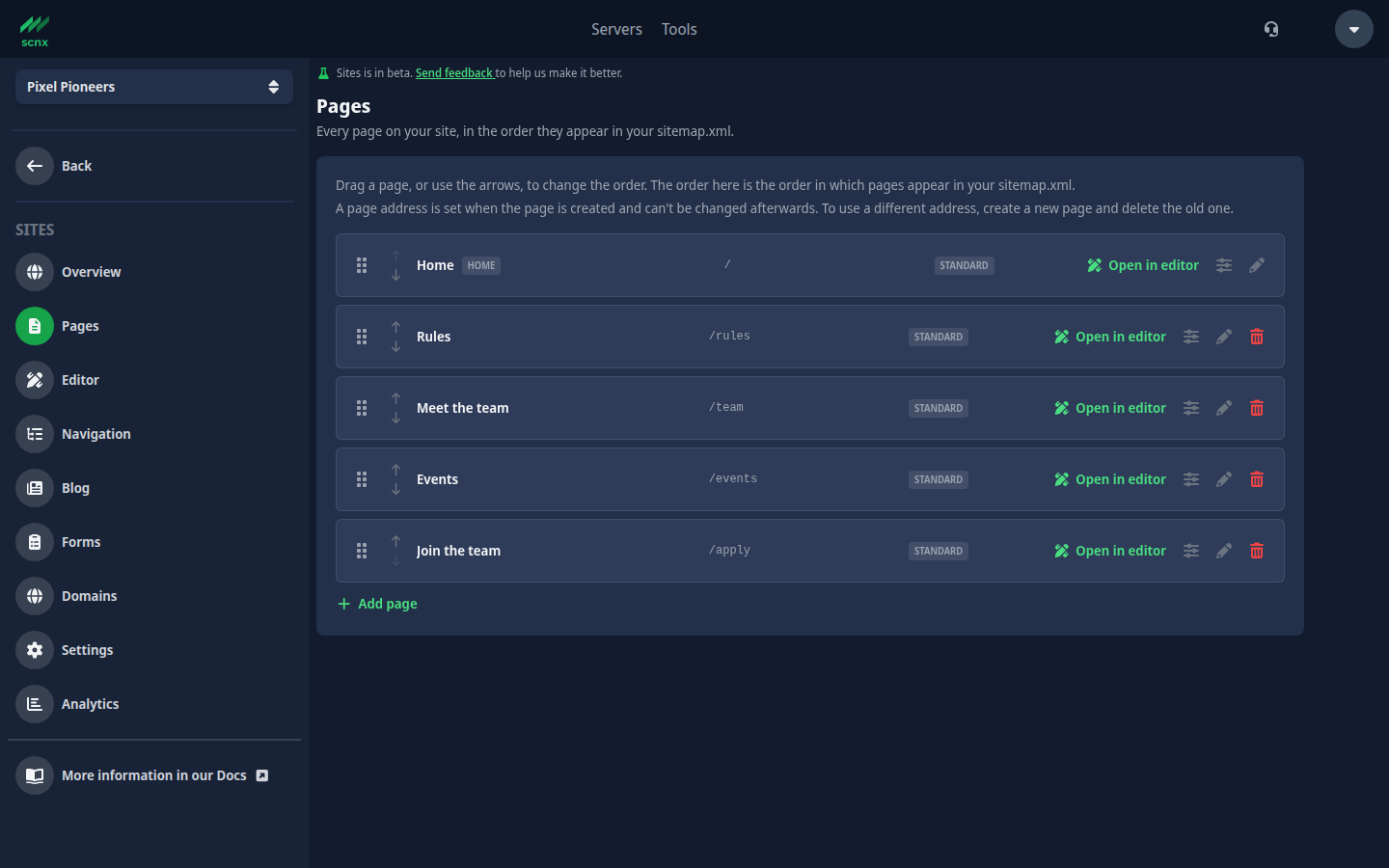Image resolution: width=1389 pixels, height=868 pixels.
Task: Open settings sliders for the Home page
Action: 1224,265
